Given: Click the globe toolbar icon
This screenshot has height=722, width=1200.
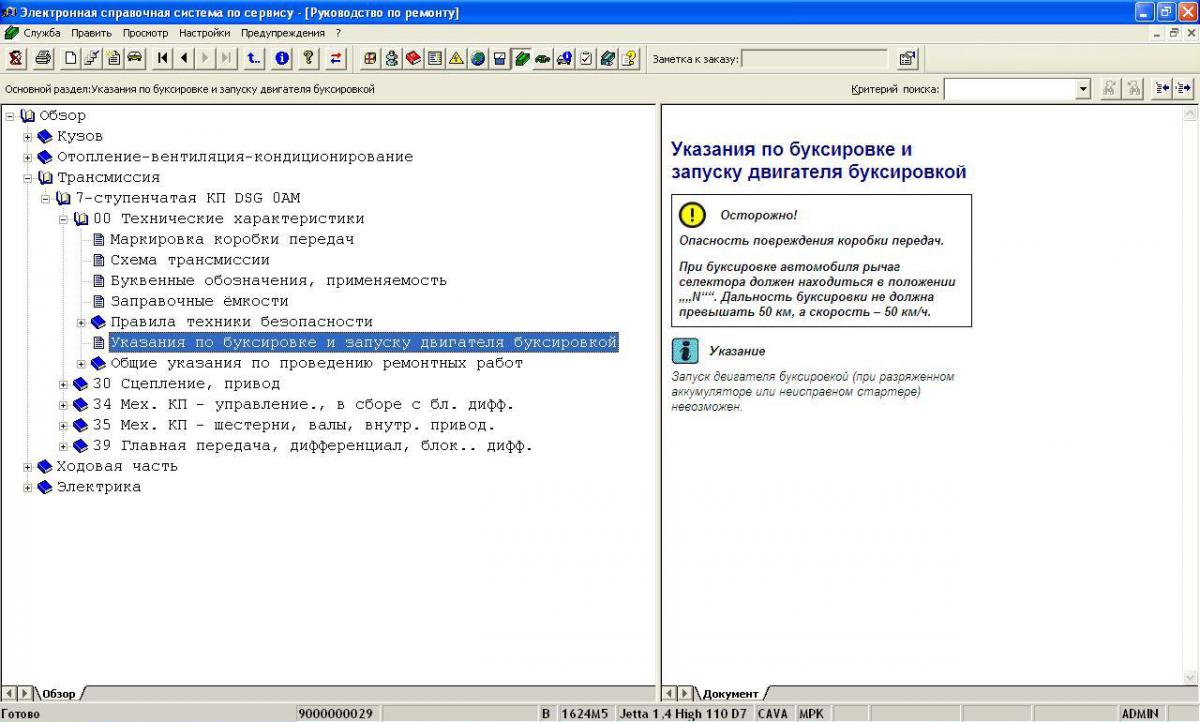Looking at the screenshot, I should (x=478, y=58).
